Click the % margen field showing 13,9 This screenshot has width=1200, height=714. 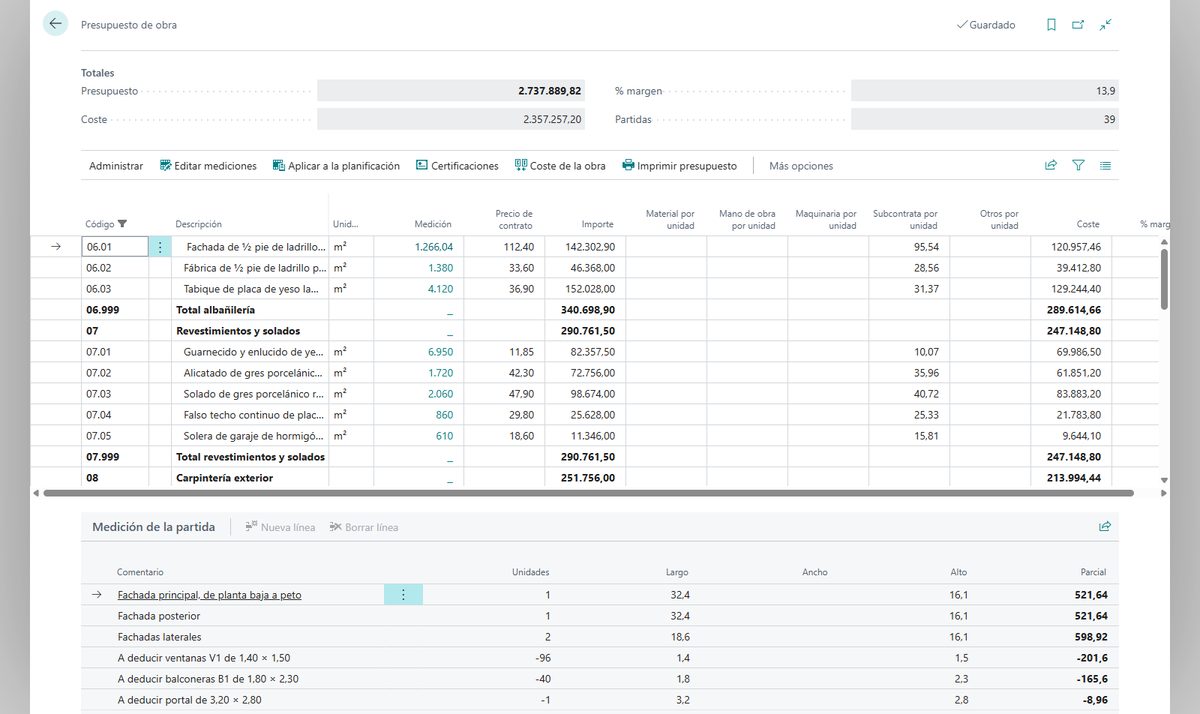985,91
